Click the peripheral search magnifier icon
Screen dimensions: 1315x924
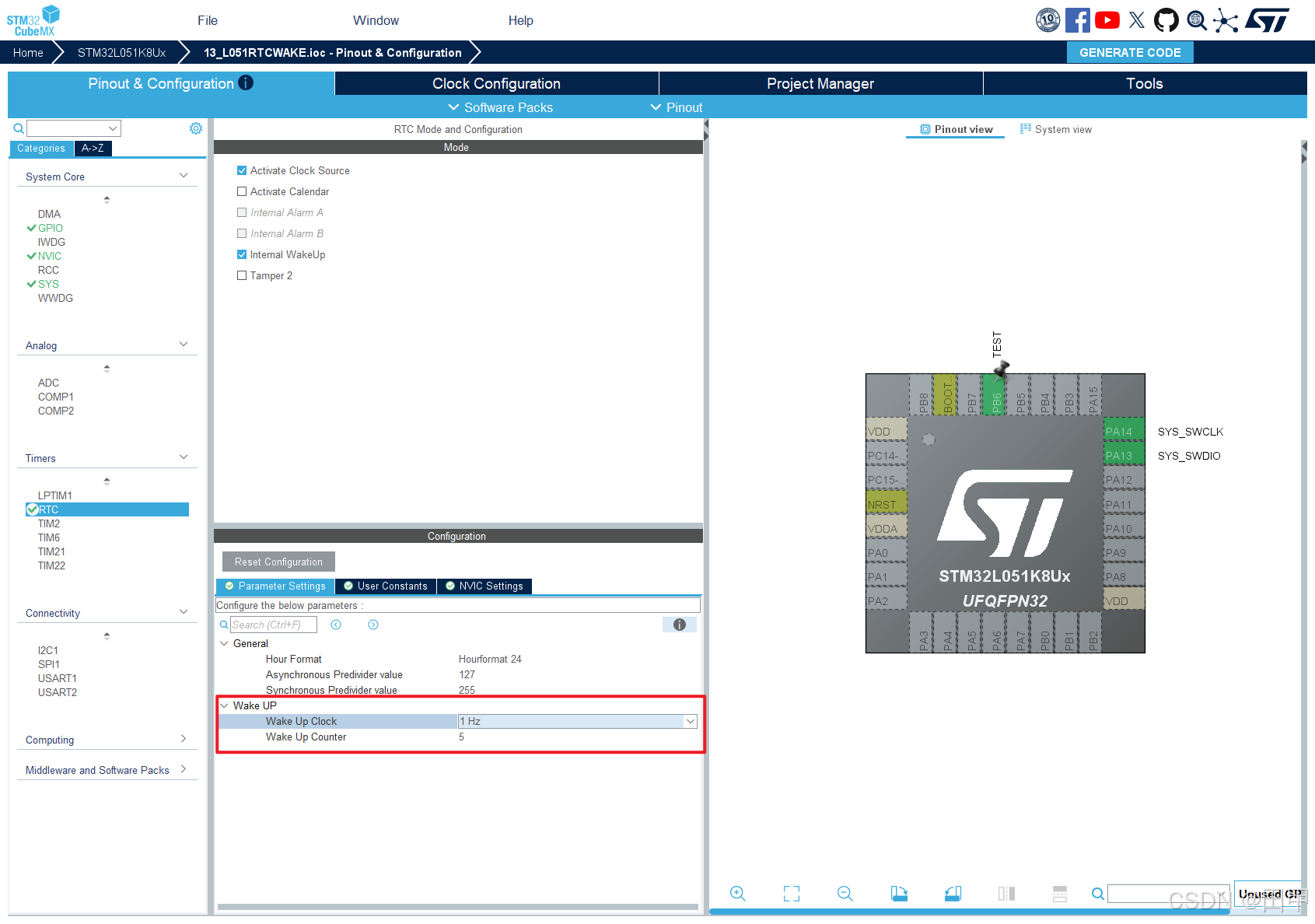click(x=19, y=128)
